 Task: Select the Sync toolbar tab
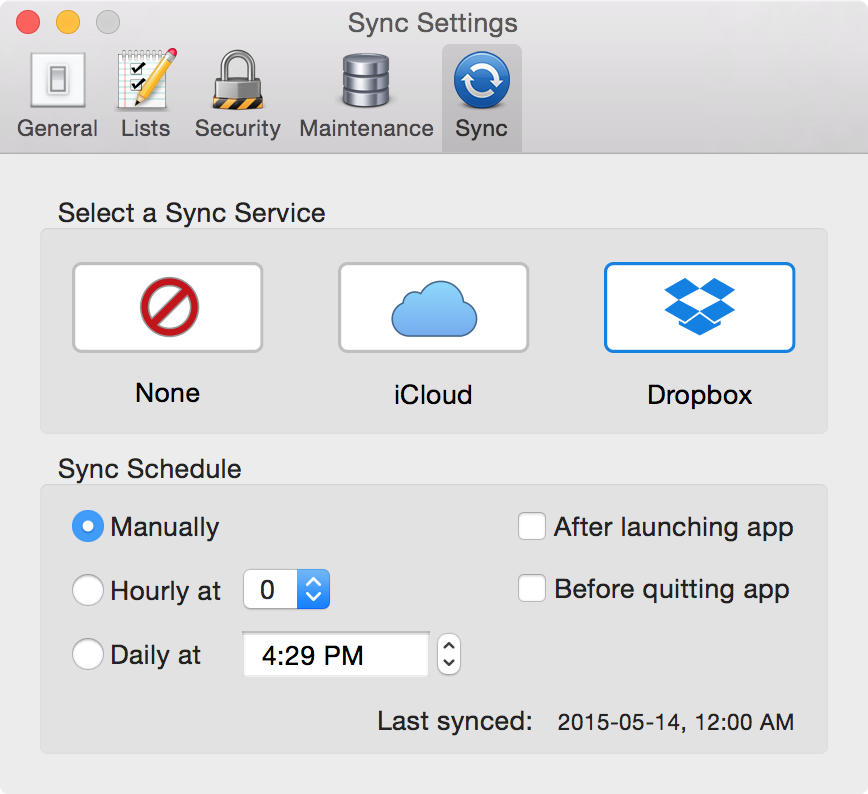[482, 97]
